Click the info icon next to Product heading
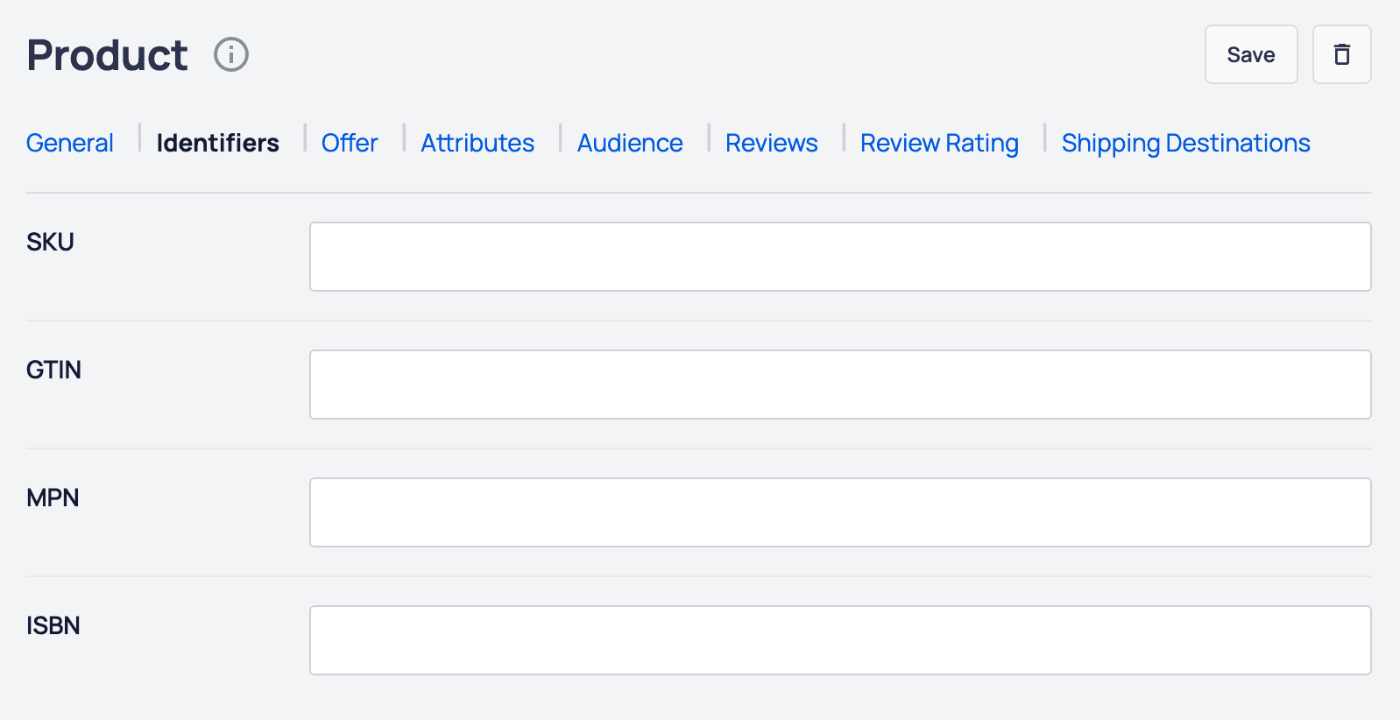This screenshot has height=720, width=1400. click(x=231, y=55)
